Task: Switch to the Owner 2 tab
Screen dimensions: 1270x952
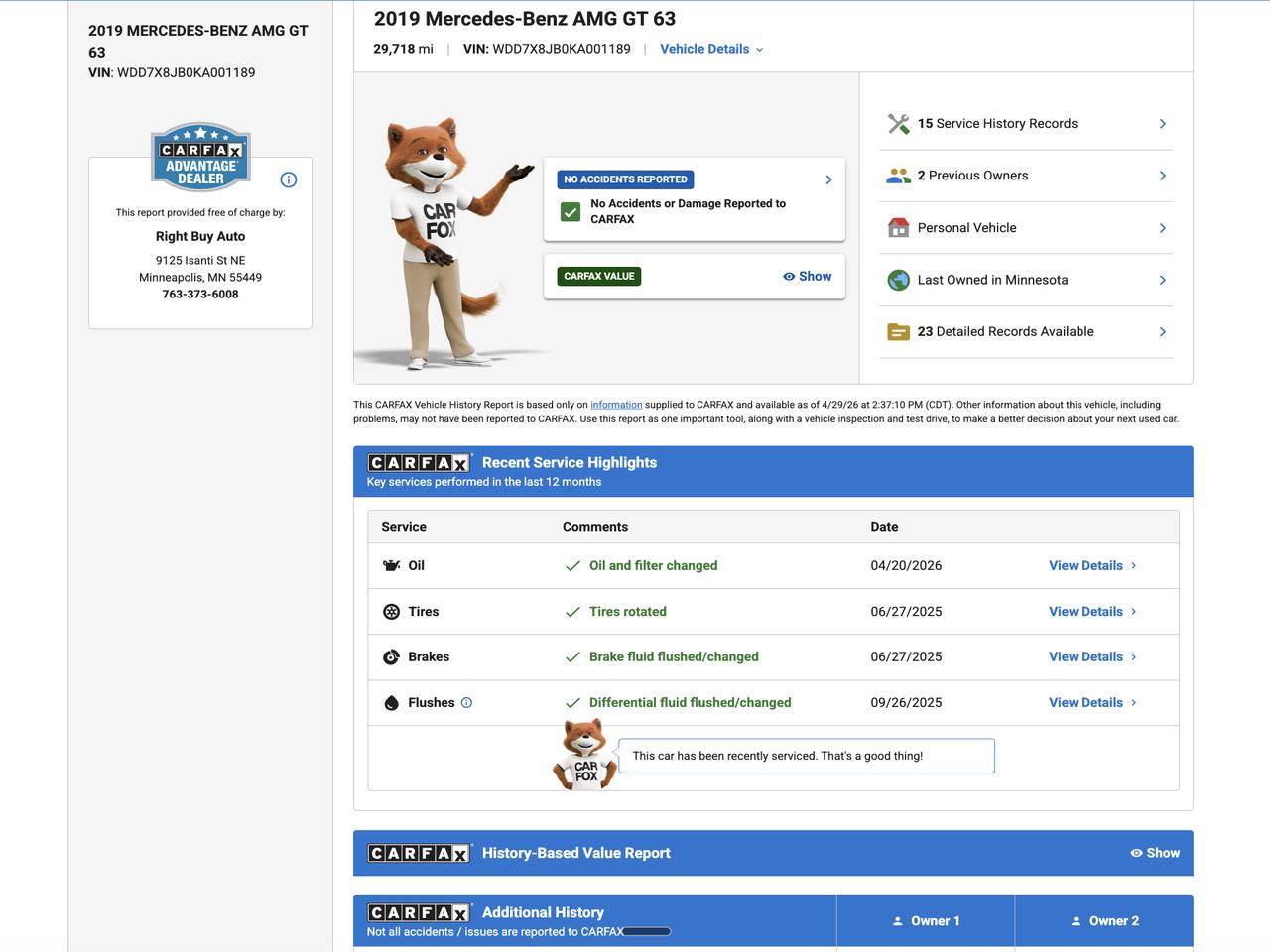Action: (x=1103, y=921)
